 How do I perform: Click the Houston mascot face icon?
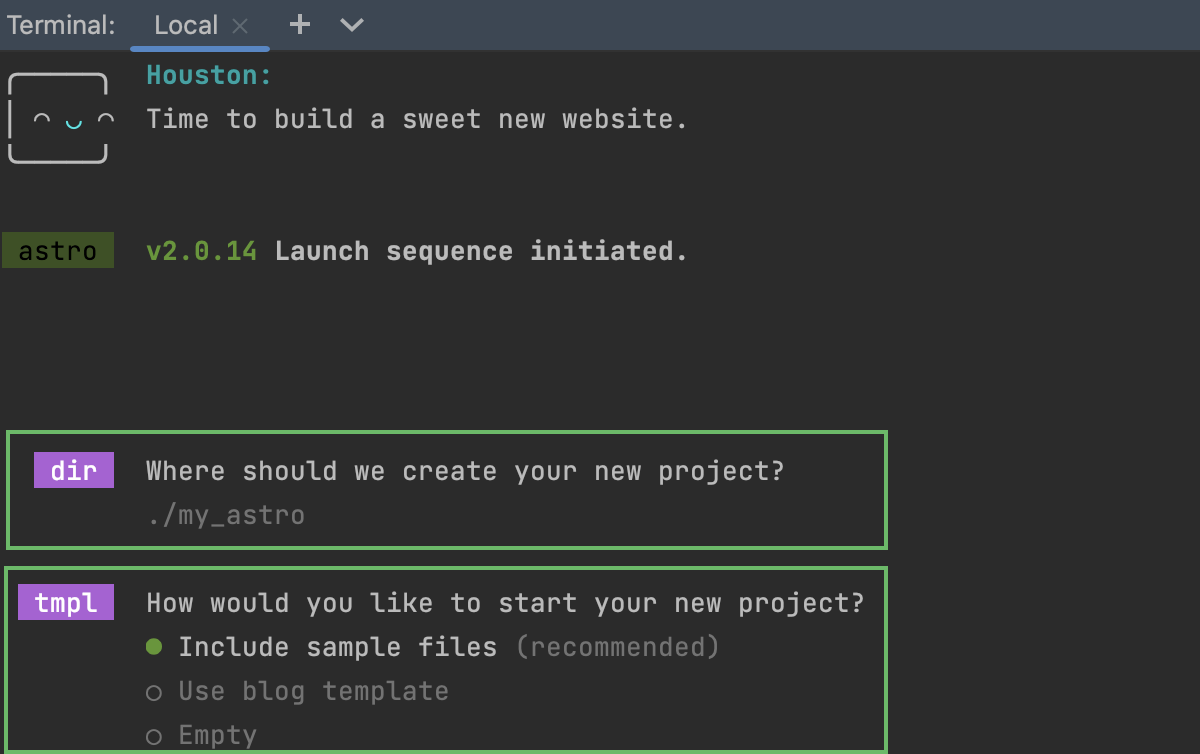coord(58,118)
